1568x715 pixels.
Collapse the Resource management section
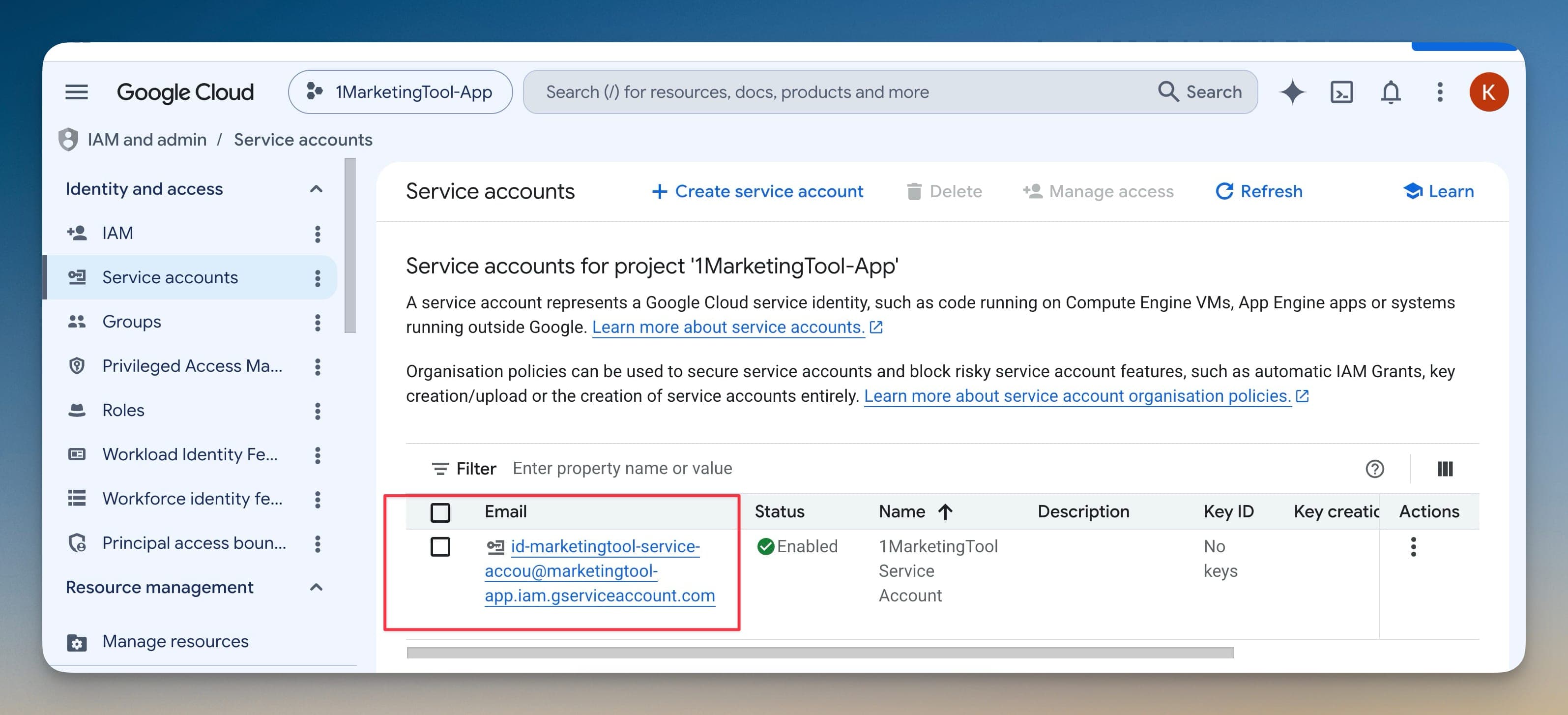tap(316, 587)
